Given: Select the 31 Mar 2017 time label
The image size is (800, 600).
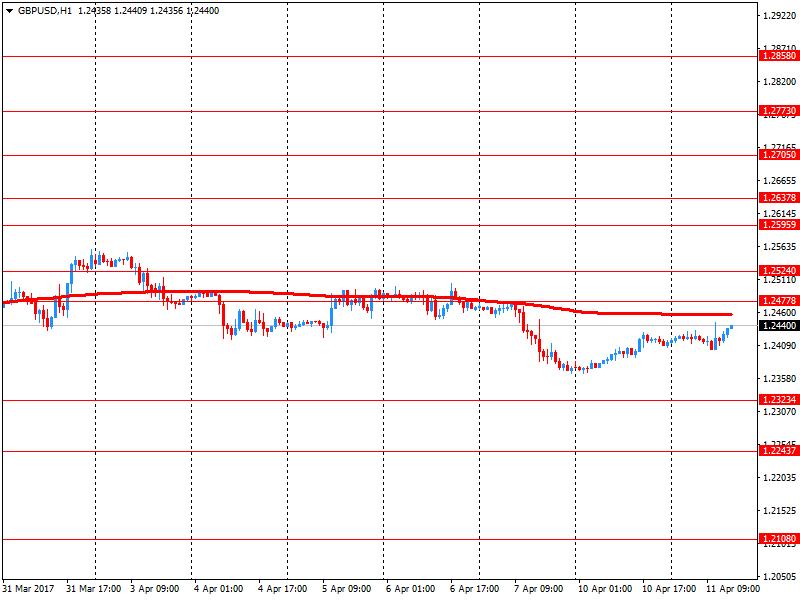Looking at the screenshot, I should (28, 589).
